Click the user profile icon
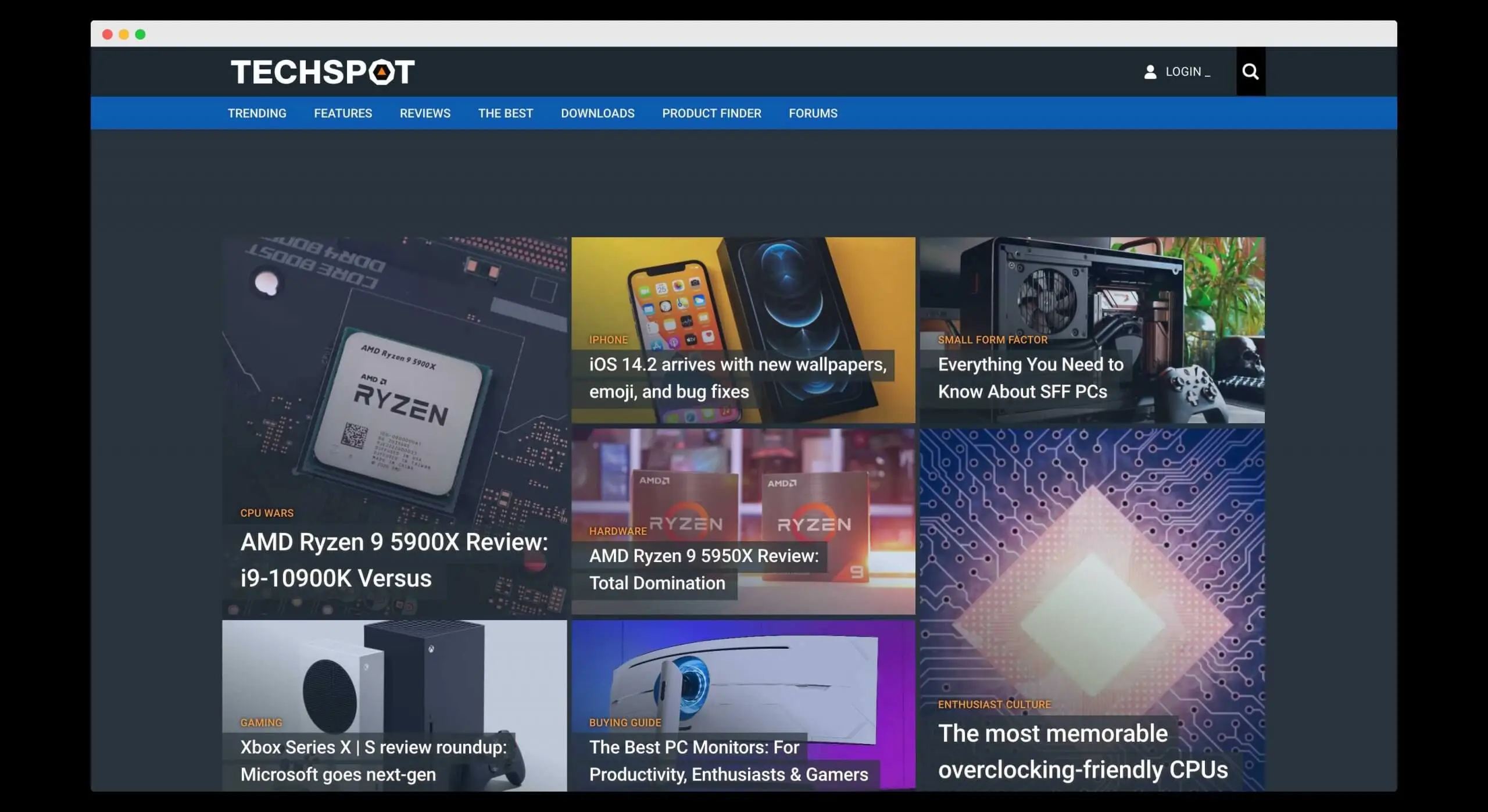The height and width of the screenshot is (812, 1488). 1150,71
